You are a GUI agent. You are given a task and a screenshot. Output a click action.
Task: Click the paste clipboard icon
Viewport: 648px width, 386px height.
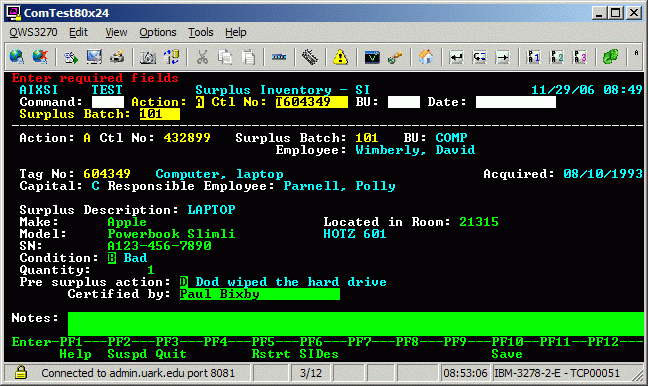click(x=248, y=57)
